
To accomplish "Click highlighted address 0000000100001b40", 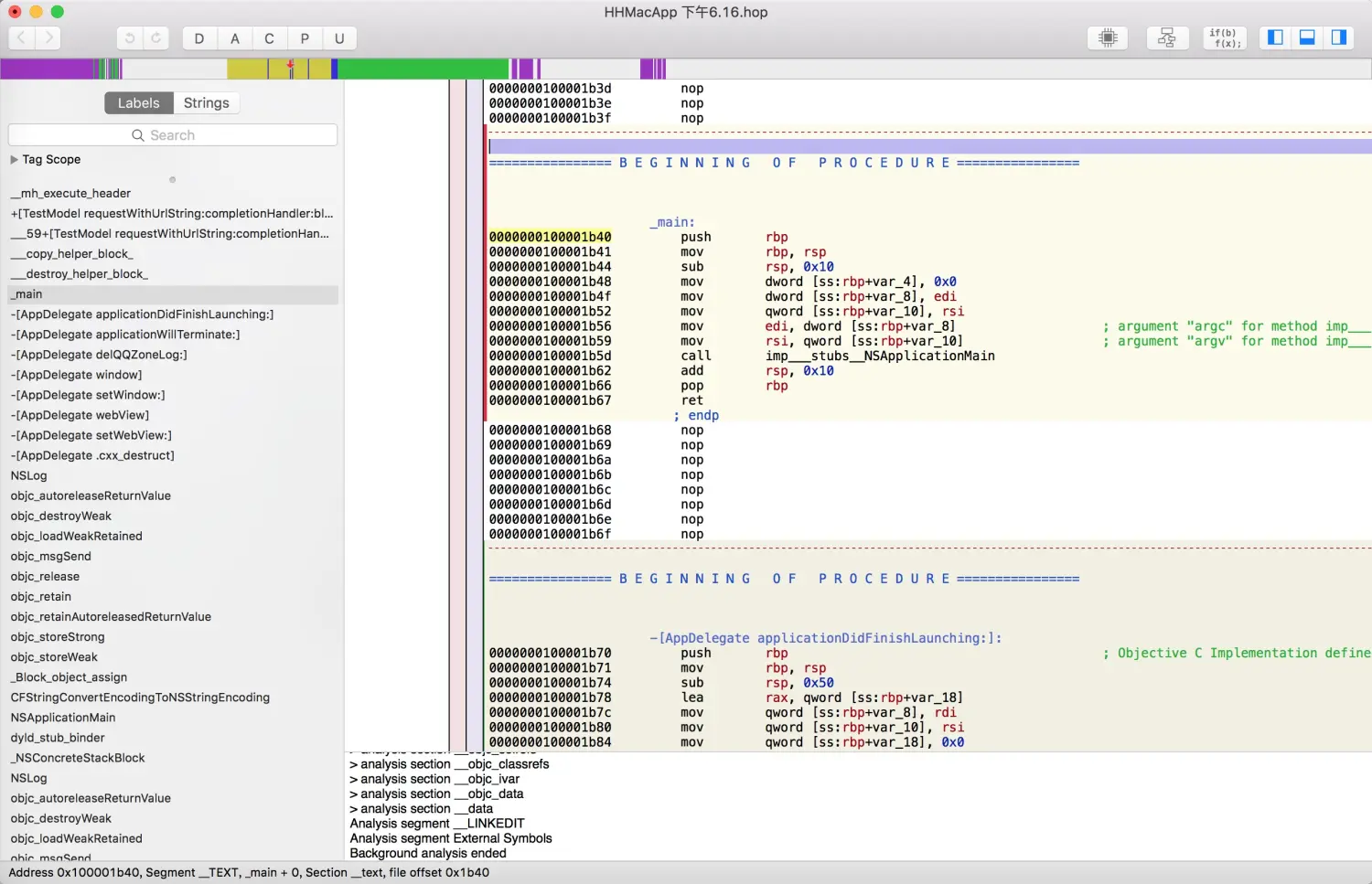I will click(x=550, y=237).
